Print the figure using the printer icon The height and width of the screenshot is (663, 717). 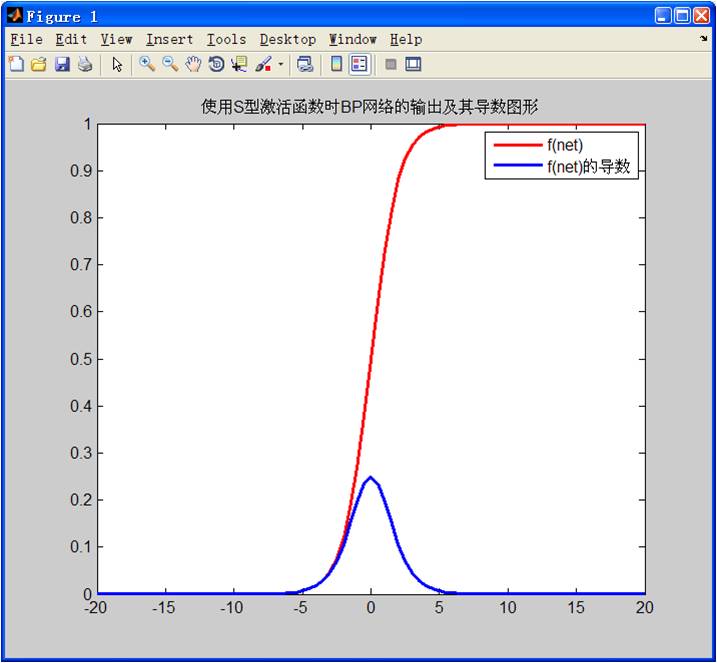(x=85, y=64)
